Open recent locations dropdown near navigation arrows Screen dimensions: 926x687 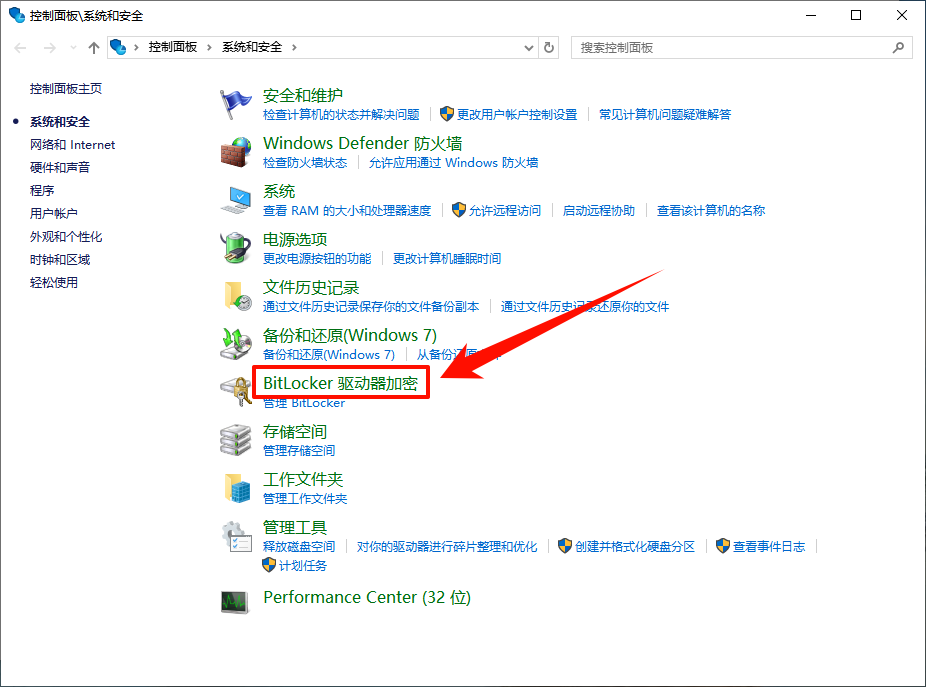[73, 48]
